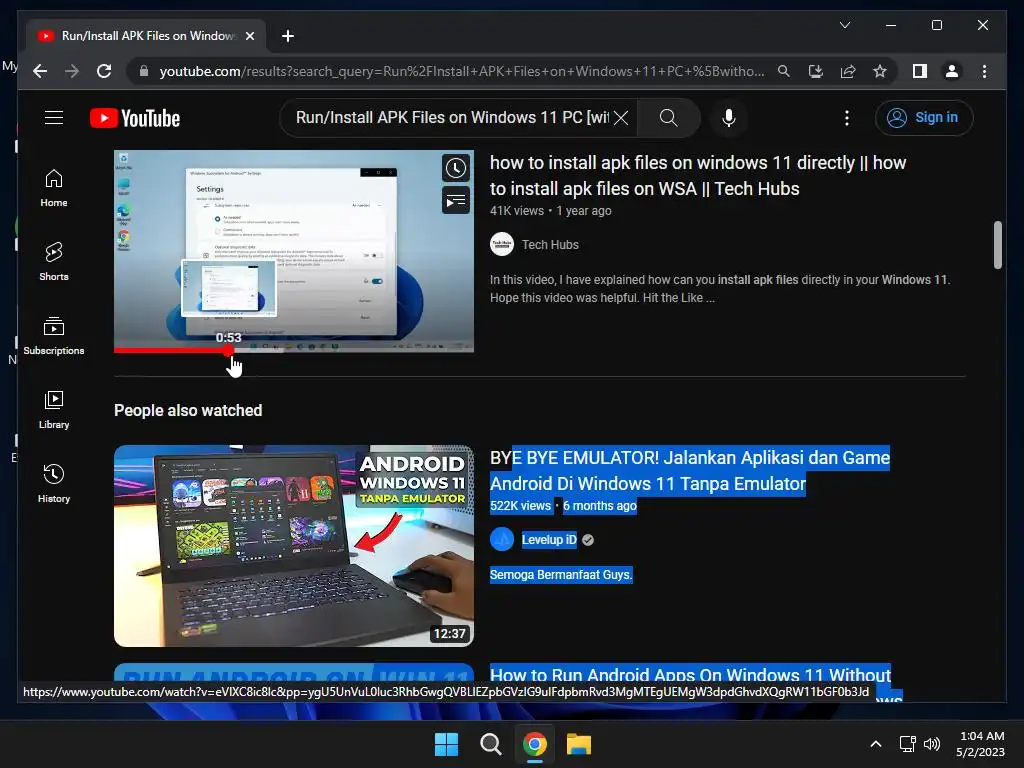This screenshot has width=1024, height=768.
Task: Reload the page in Chrome
Action: pos(104,71)
